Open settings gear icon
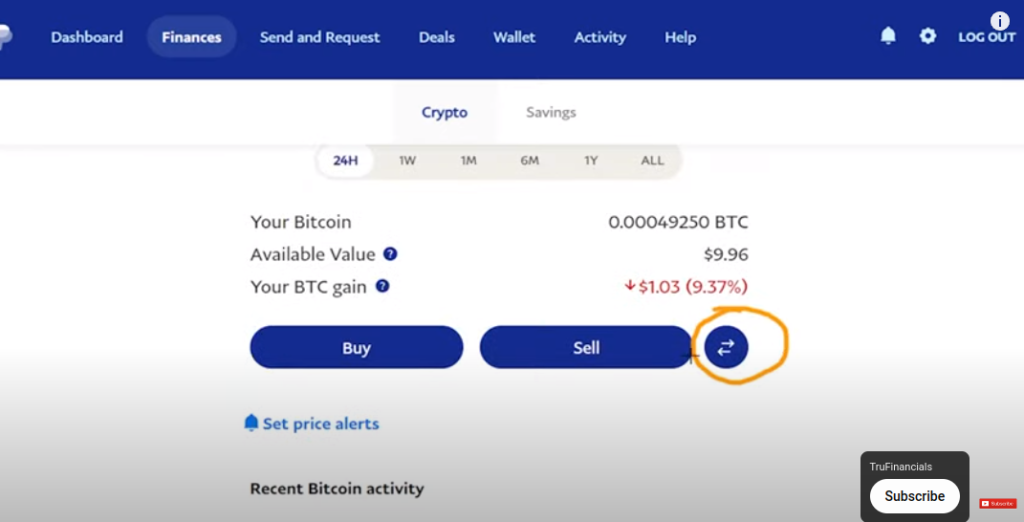Screen dimensions: 1024x522 point(927,36)
